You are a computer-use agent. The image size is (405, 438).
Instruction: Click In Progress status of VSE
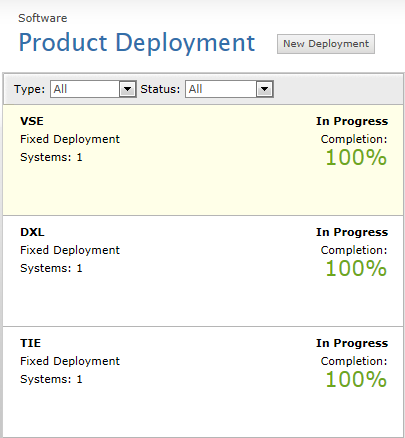tap(352, 121)
